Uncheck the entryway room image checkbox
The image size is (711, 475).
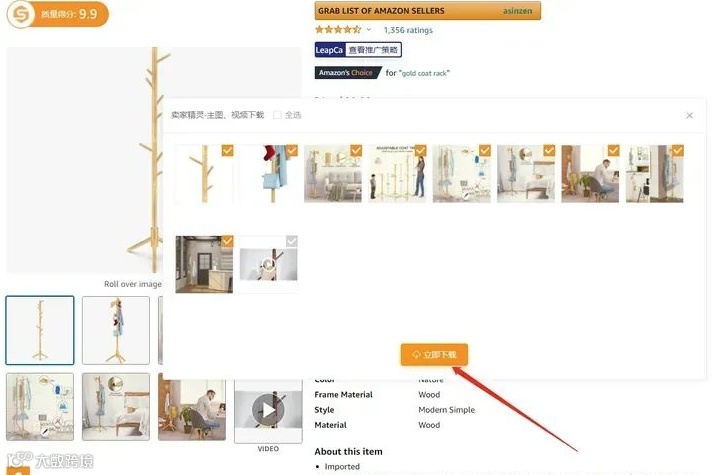coord(228,241)
